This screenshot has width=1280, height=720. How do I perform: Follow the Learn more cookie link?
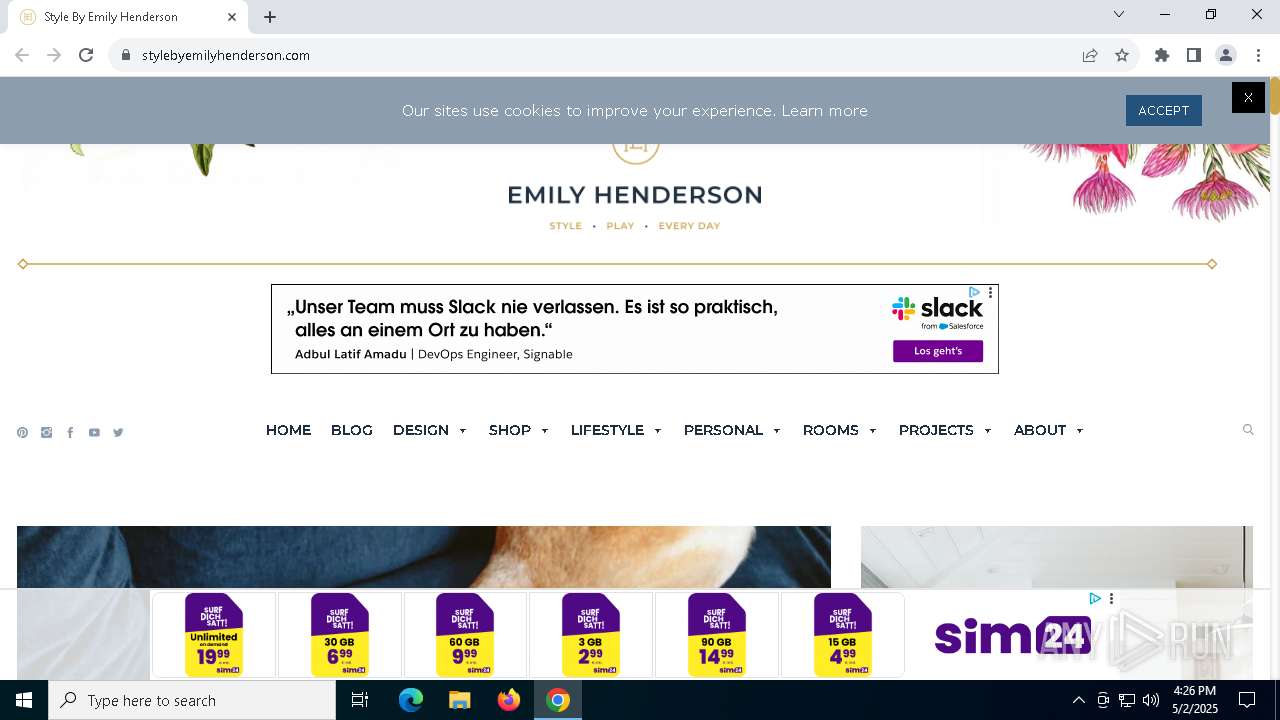tap(824, 111)
